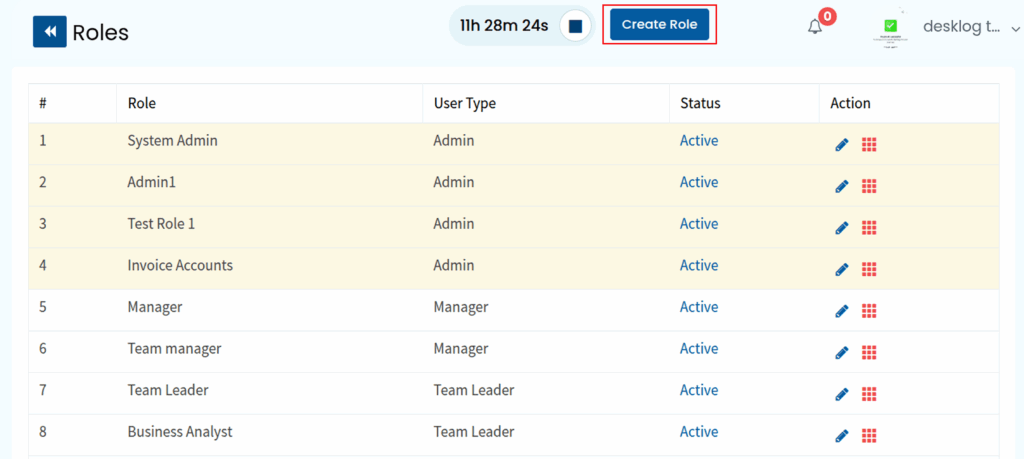Edit the System Admin role
The height and width of the screenshot is (459, 1024).
(x=841, y=145)
